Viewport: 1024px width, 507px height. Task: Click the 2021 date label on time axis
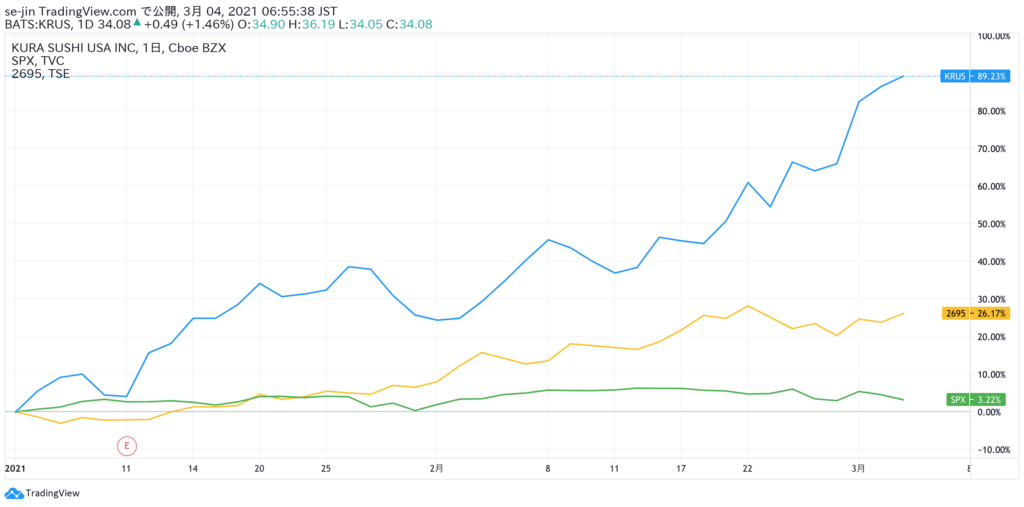tap(13, 468)
